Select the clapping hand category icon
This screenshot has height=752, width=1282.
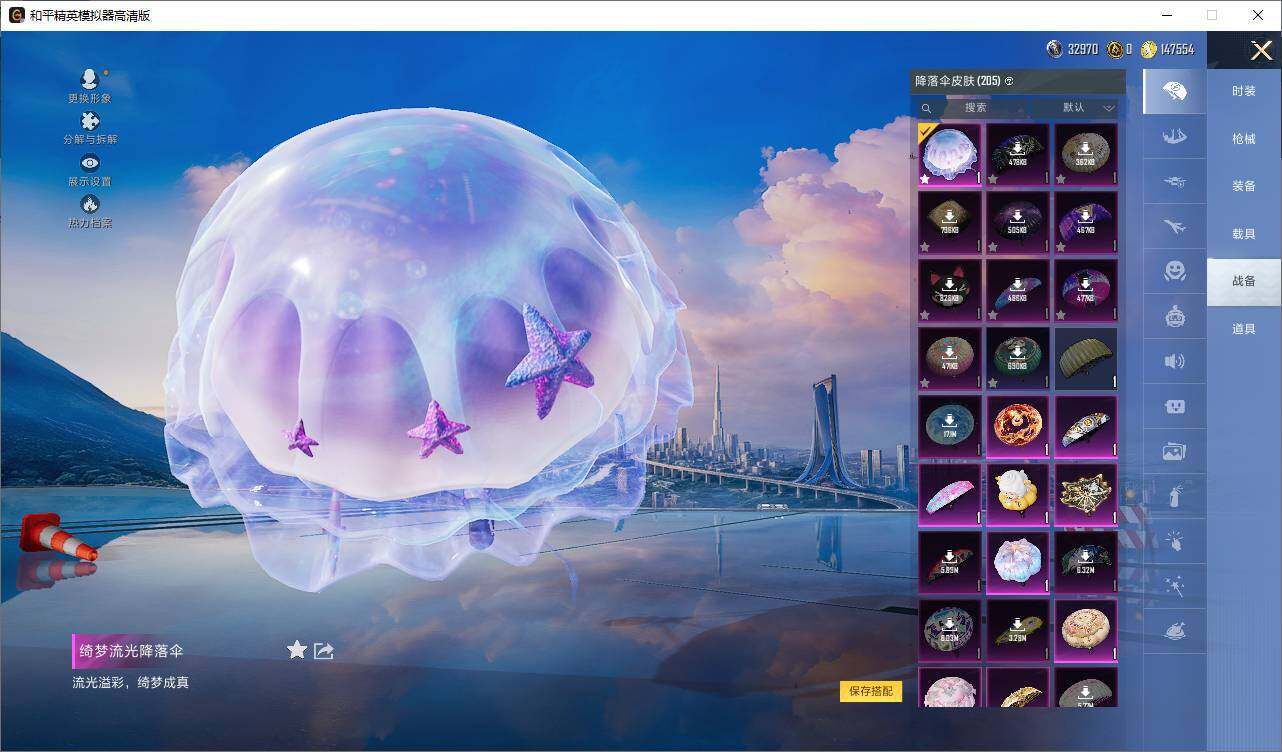pos(1175,541)
